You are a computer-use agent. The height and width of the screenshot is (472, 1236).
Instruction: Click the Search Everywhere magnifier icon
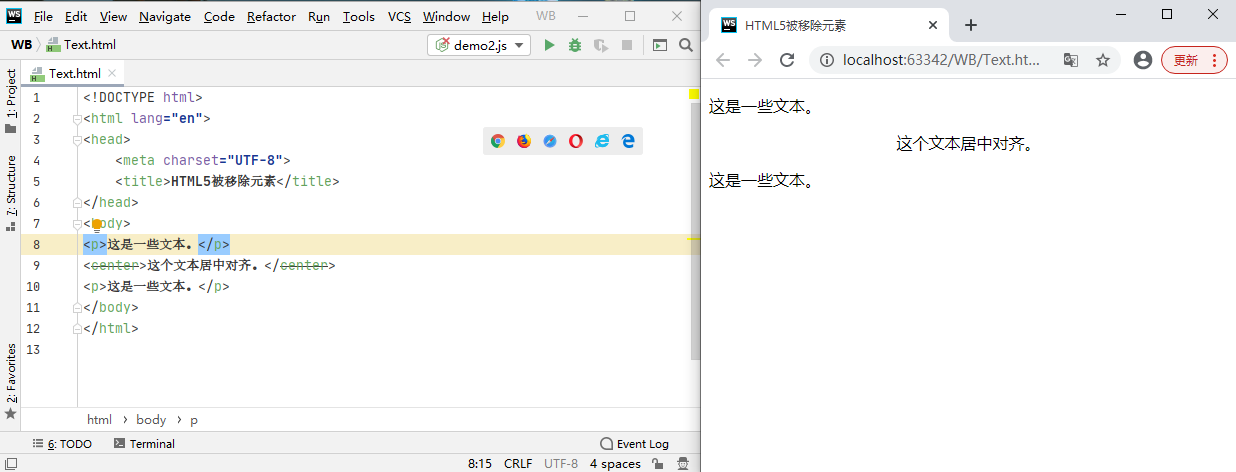point(686,45)
